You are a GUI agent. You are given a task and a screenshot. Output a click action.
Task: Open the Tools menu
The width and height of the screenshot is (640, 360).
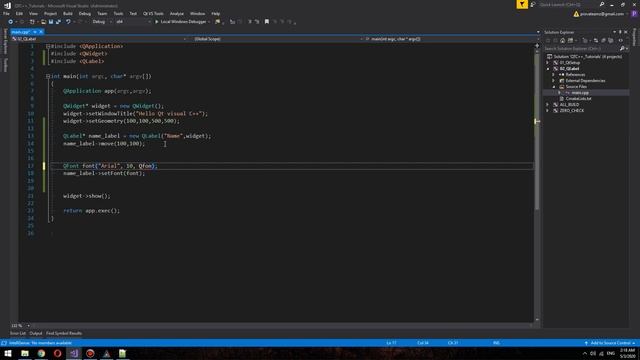click(118, 13)
